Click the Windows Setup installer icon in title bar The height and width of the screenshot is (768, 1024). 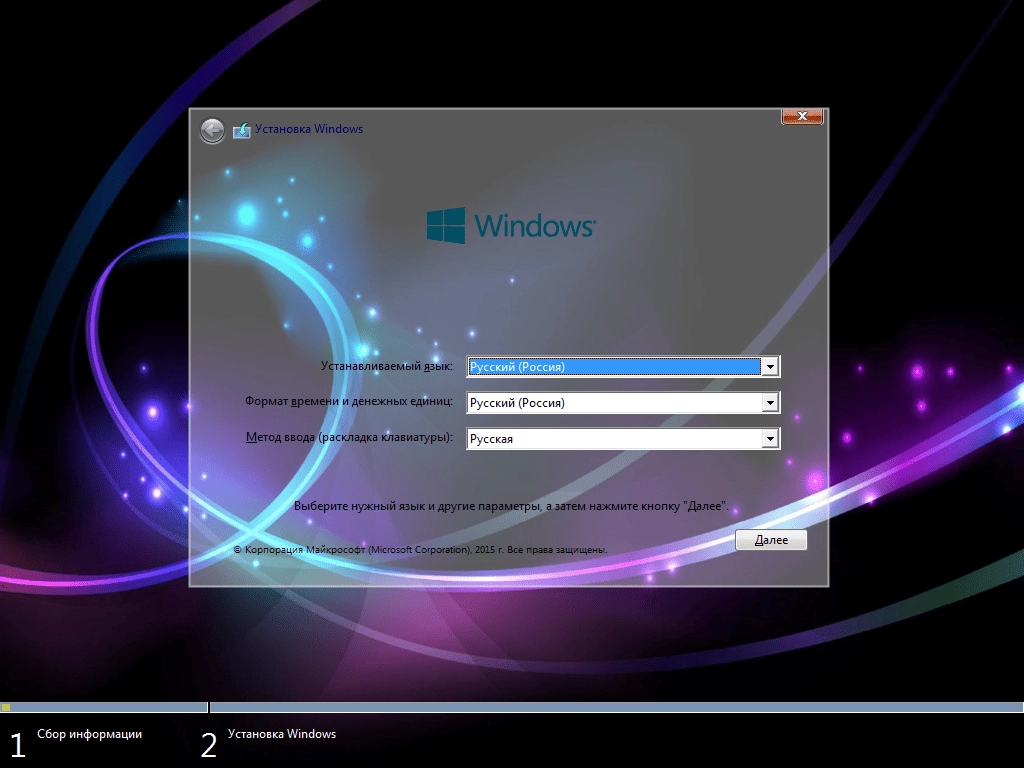point(241,129)
